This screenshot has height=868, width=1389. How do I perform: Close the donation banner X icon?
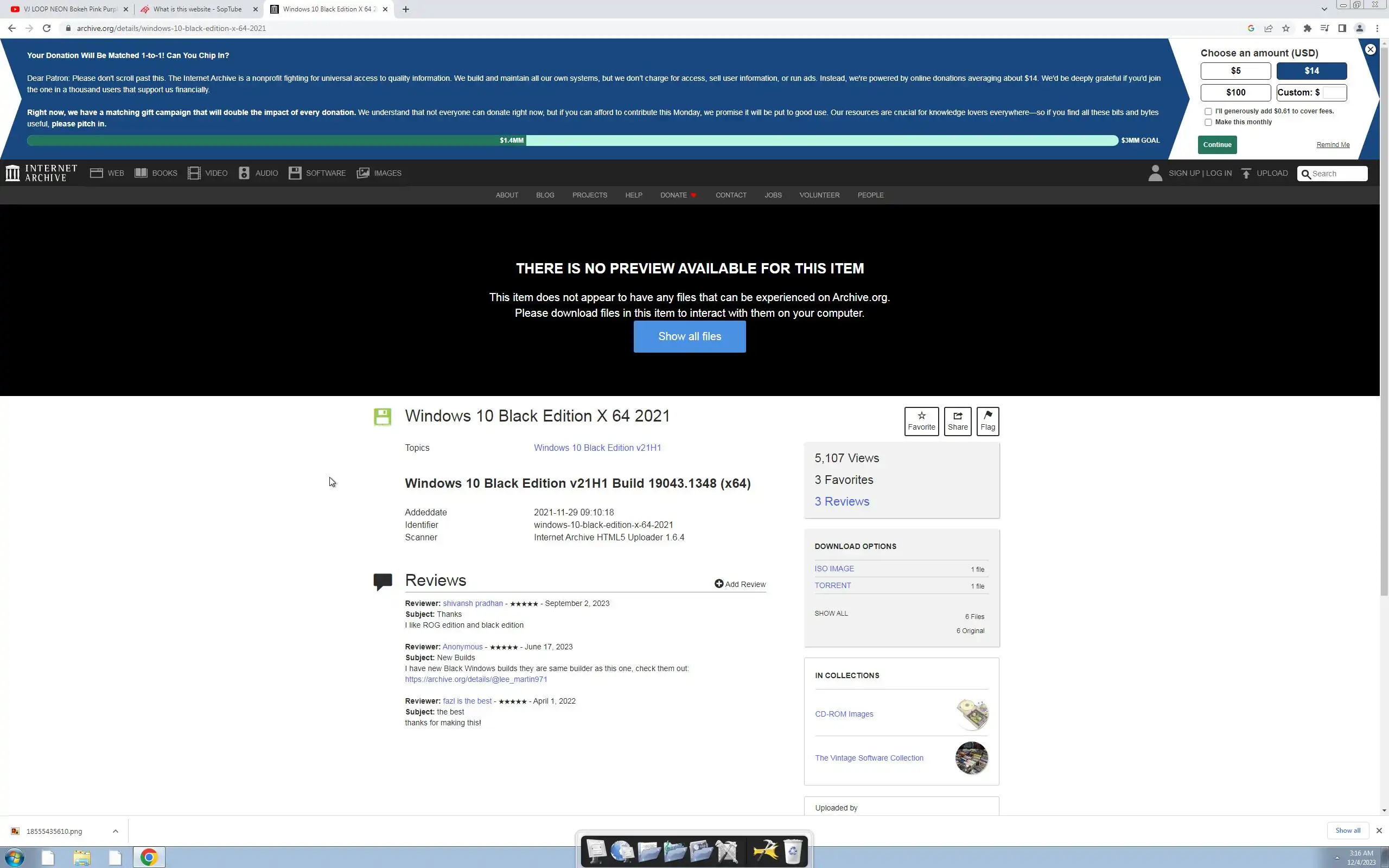click(1370, 49)
